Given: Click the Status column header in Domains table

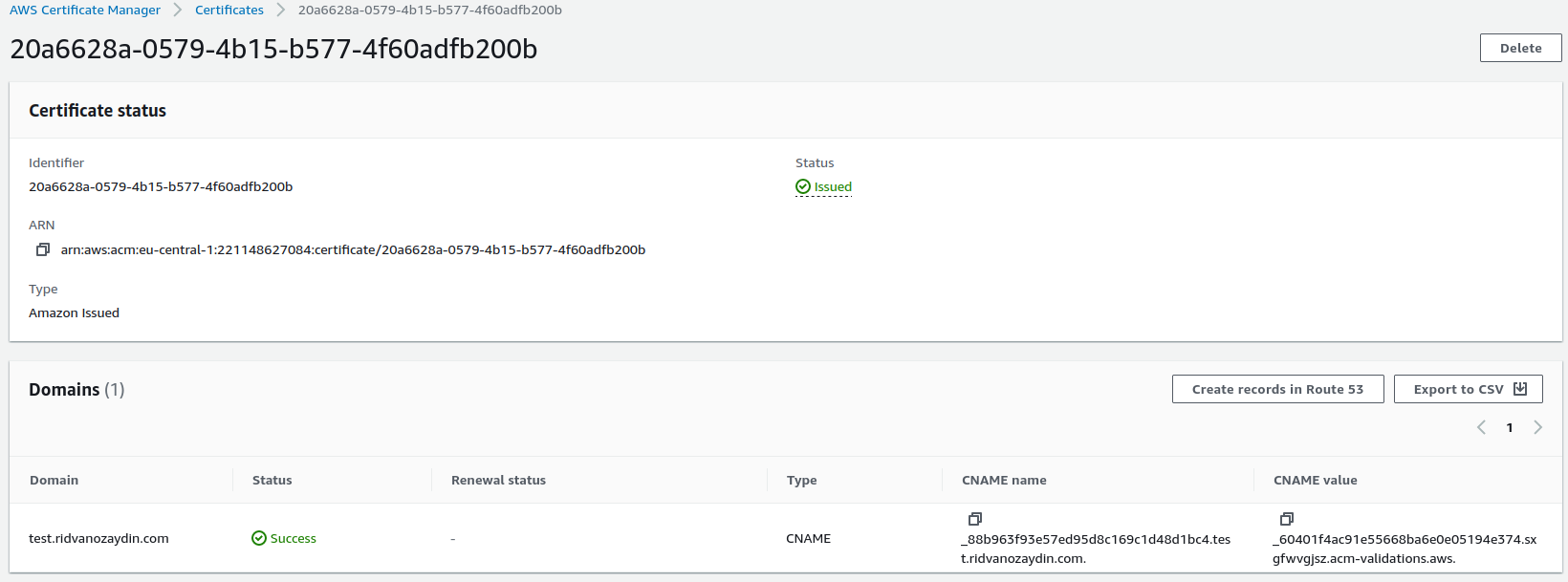Looking at the screenshot, I should click(272, 480).
